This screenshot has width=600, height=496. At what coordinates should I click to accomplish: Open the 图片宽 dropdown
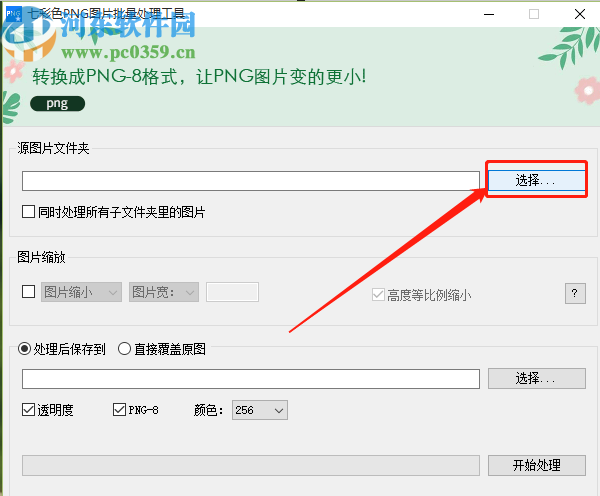click(x=164, y=292)
